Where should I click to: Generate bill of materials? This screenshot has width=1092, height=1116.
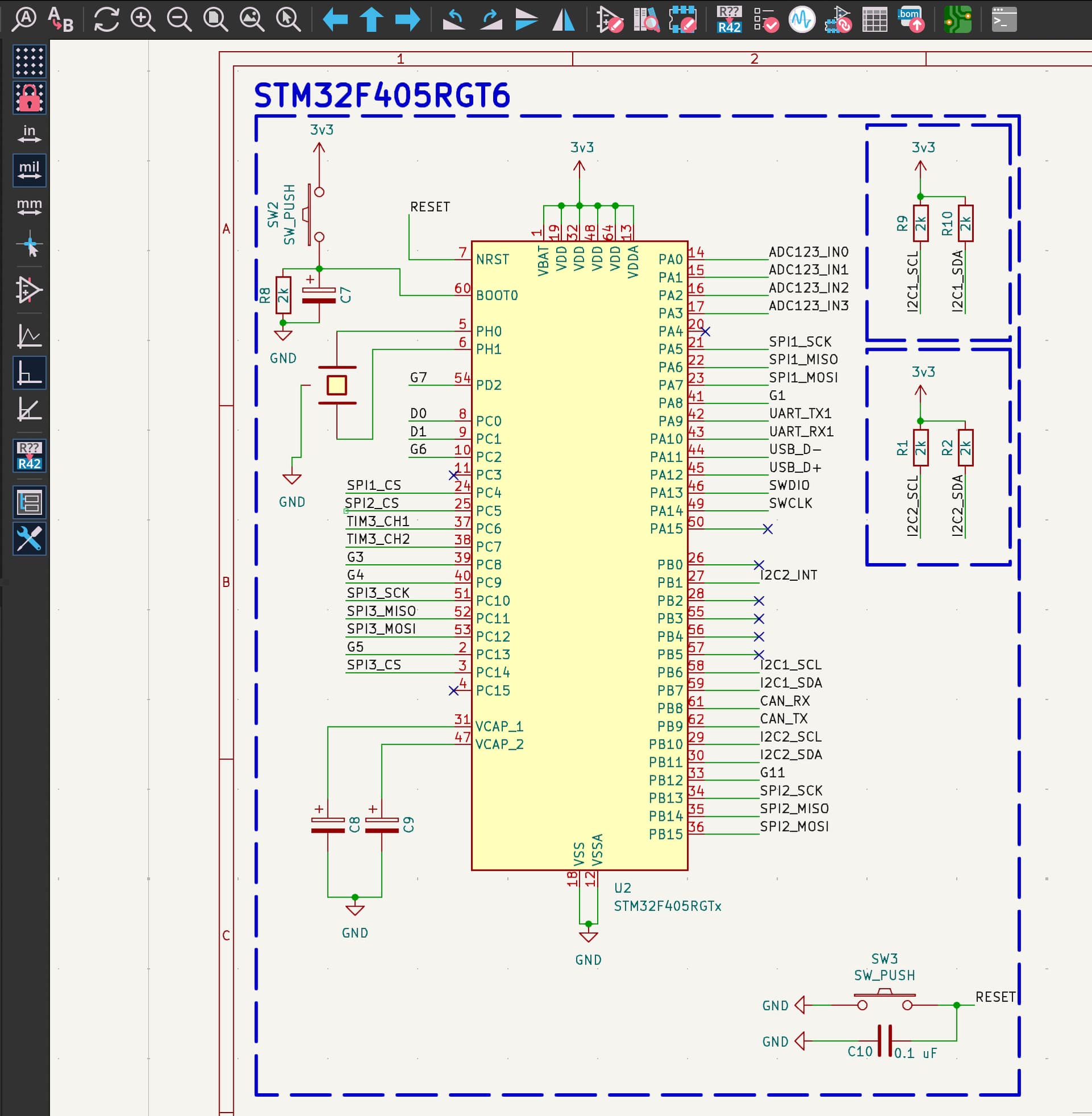pyautogui.click(x=911, y=19)
